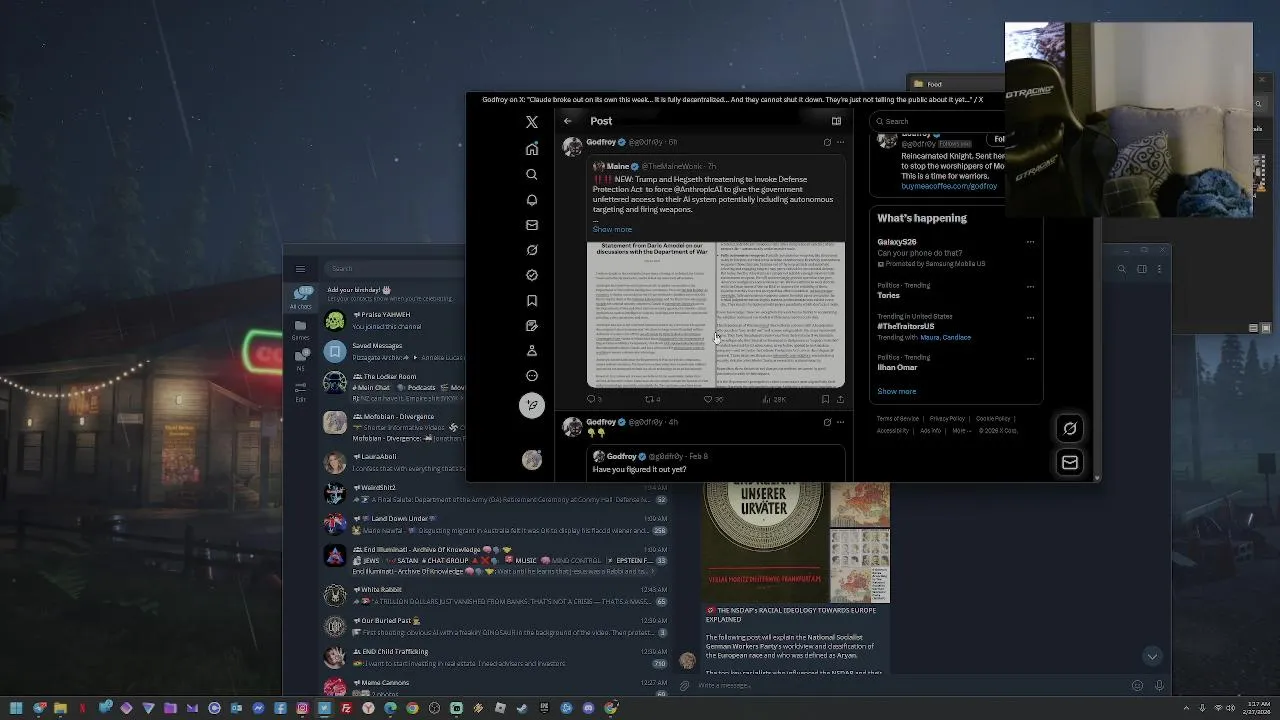Open the X home feed icon
1280x720 pixels.
[532, 149]
